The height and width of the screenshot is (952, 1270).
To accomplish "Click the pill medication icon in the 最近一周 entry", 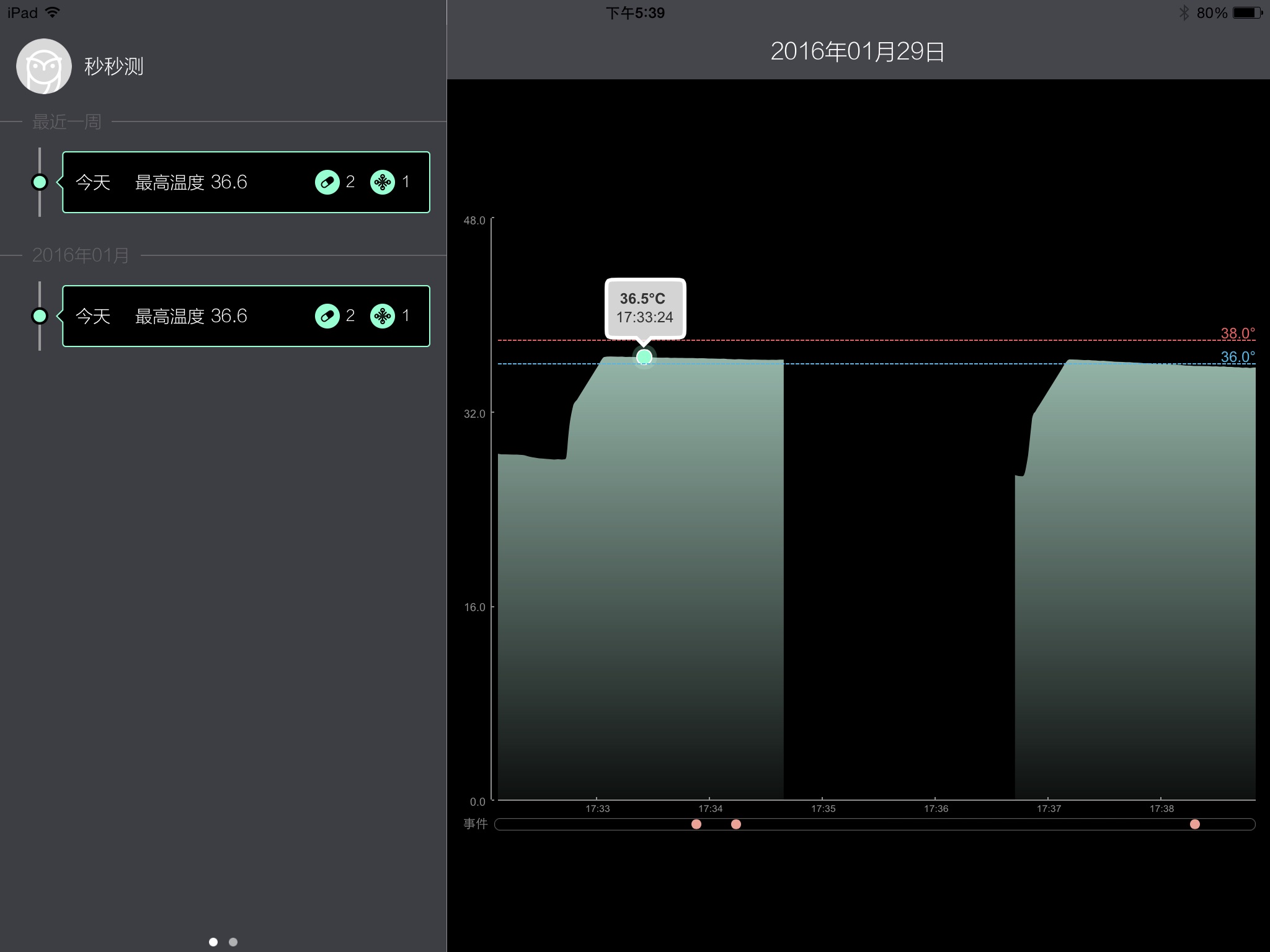I will (x=327, y=182).
